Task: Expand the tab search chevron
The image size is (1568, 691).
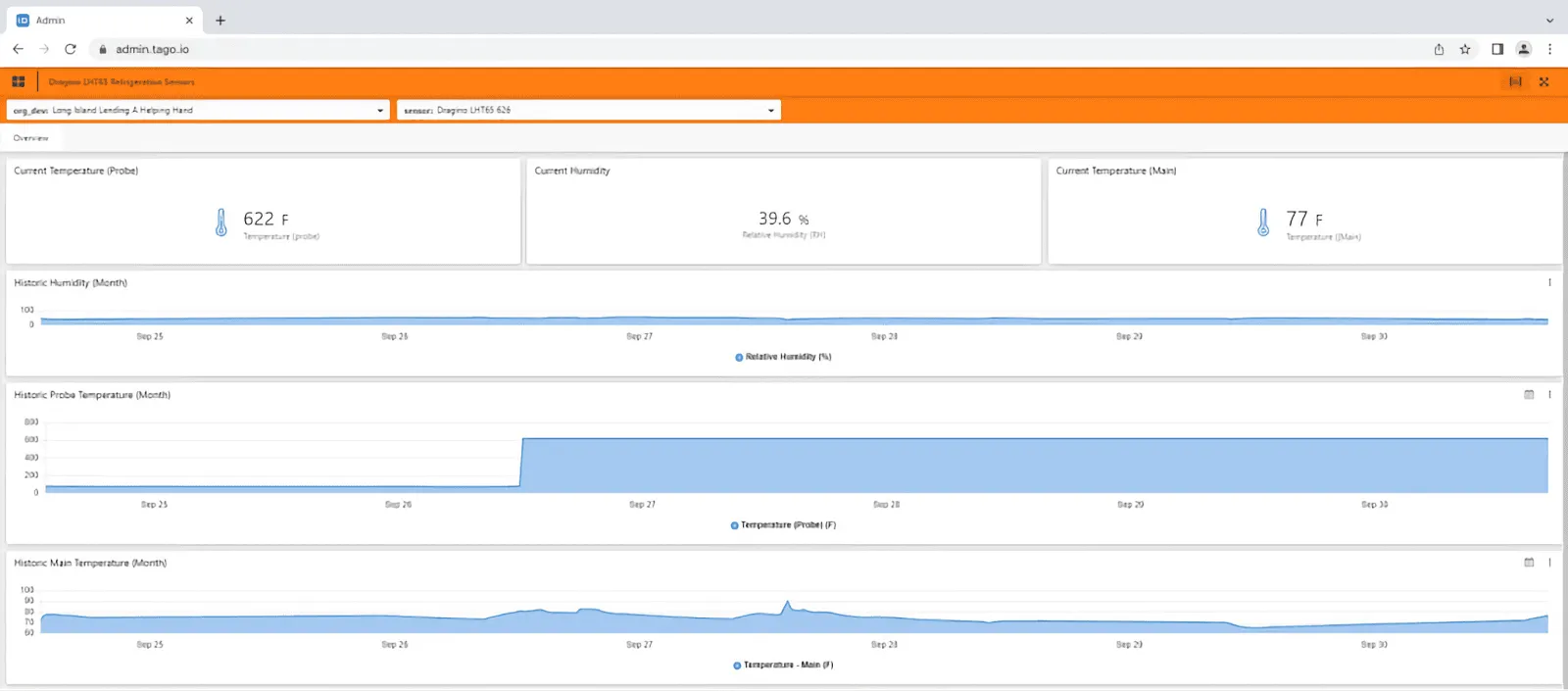Action: click(1549, 21)
